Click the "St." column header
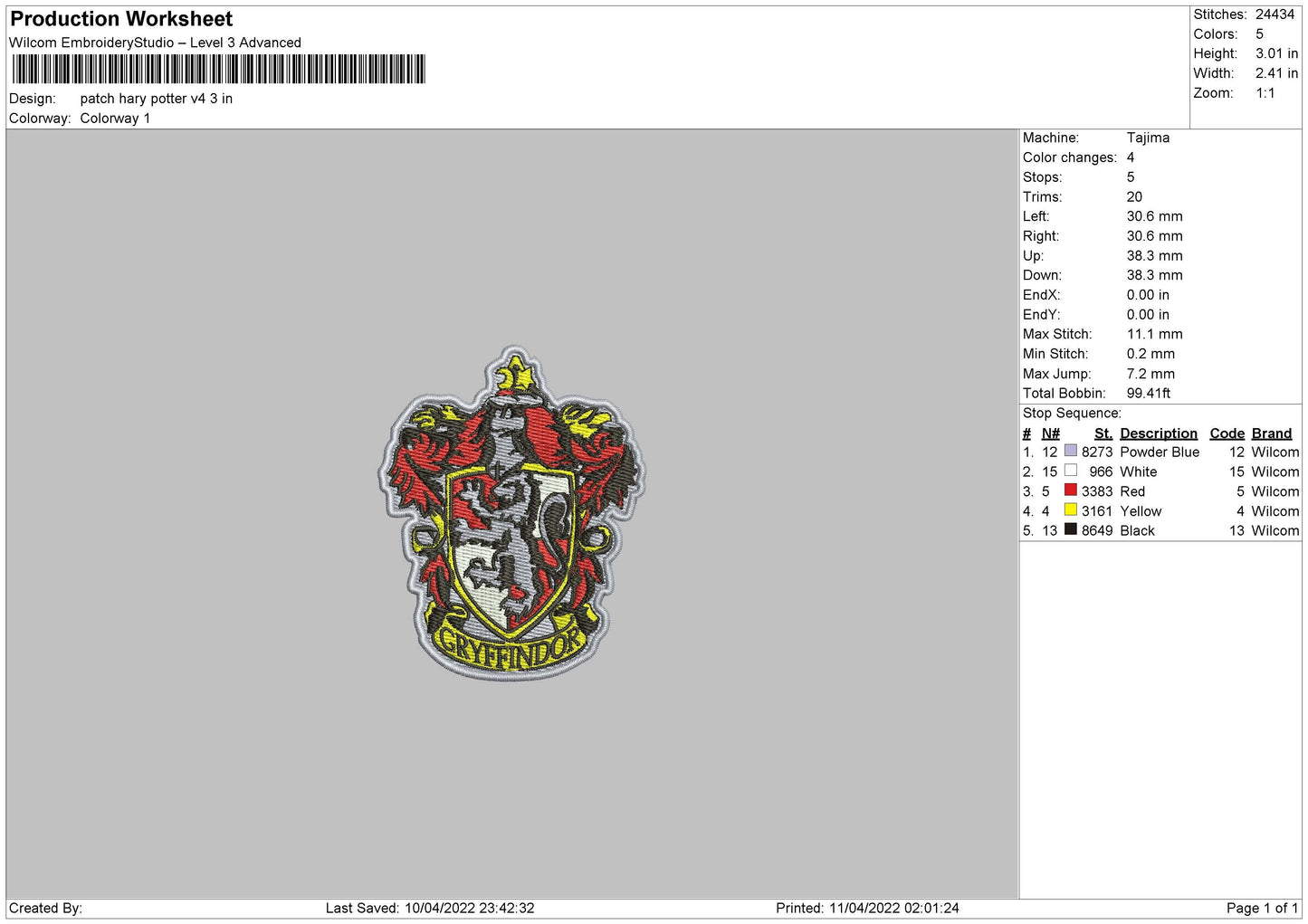Image resolution: width=1308 pixels, height=924 pixels. pyautogui.click(x=1103, y=433)
